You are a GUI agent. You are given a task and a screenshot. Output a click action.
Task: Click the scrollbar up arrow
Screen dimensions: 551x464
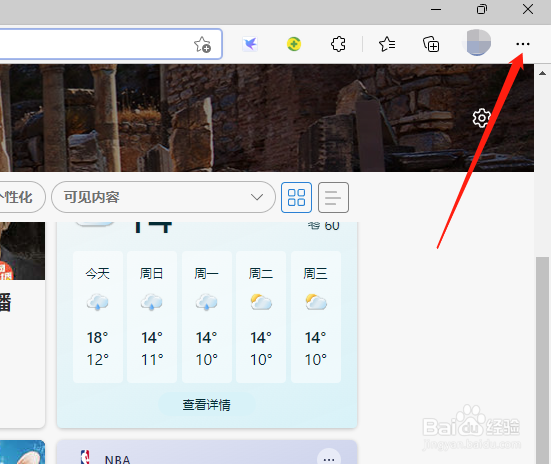point(542,73)
